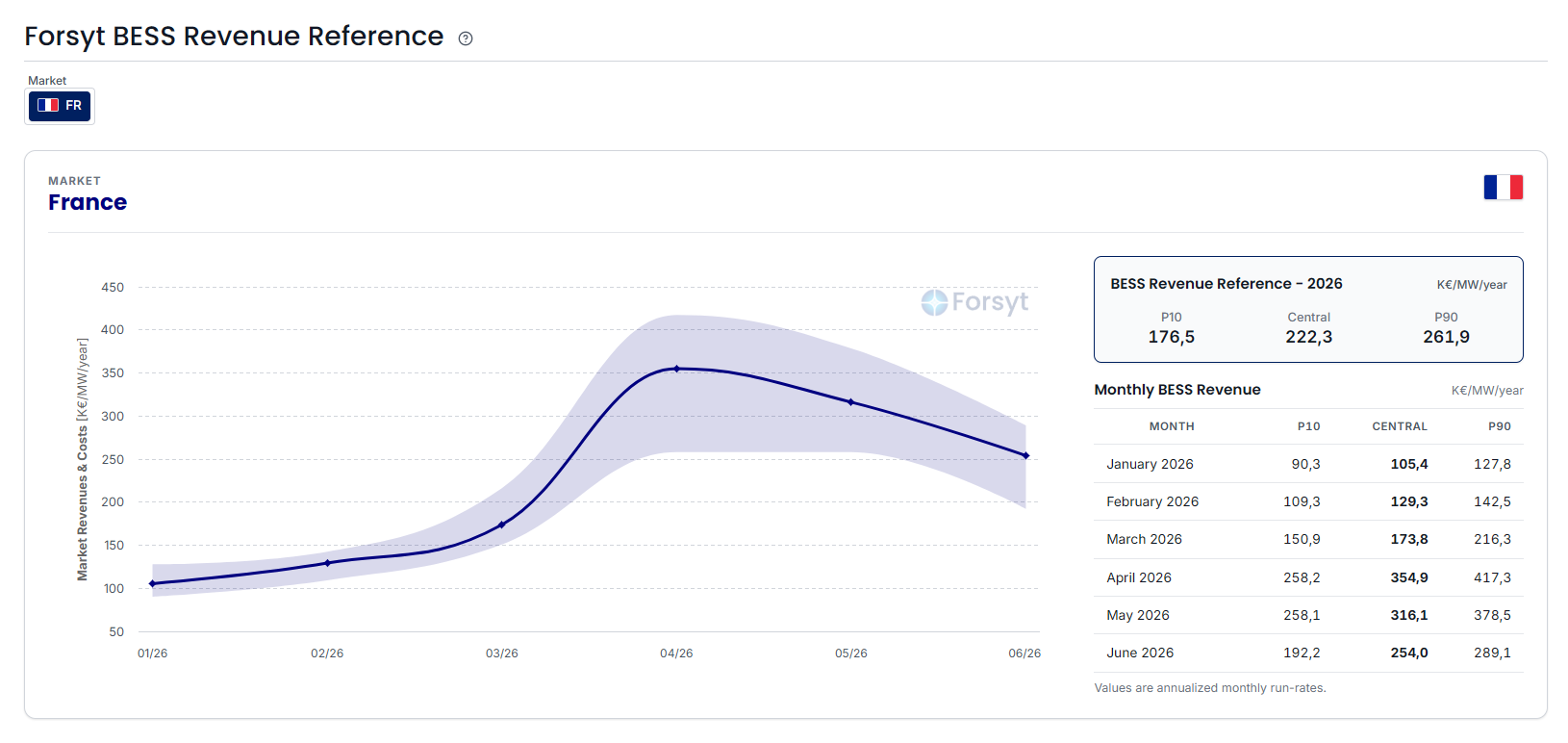
Task: Click the 04/26 x-axis label
Action: tap(676, 653)
